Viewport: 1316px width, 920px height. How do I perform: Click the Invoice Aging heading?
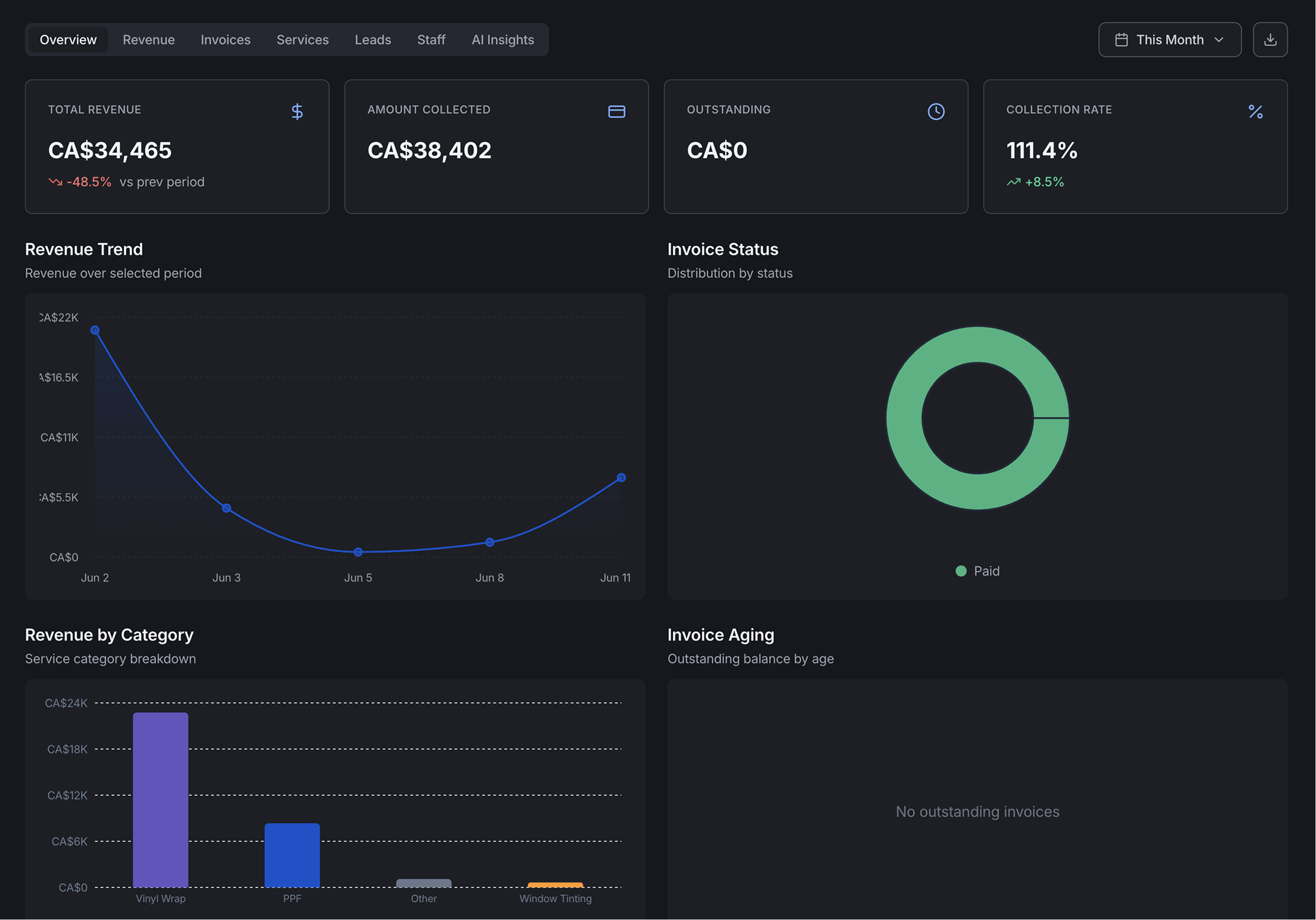pyautogui.click(x=720, y=635)
